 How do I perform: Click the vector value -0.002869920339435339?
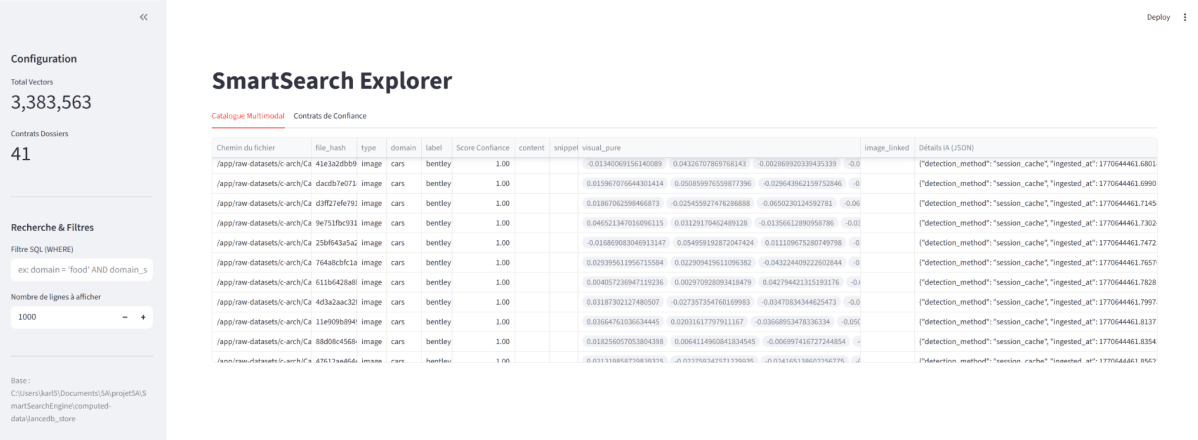(797, 163)
